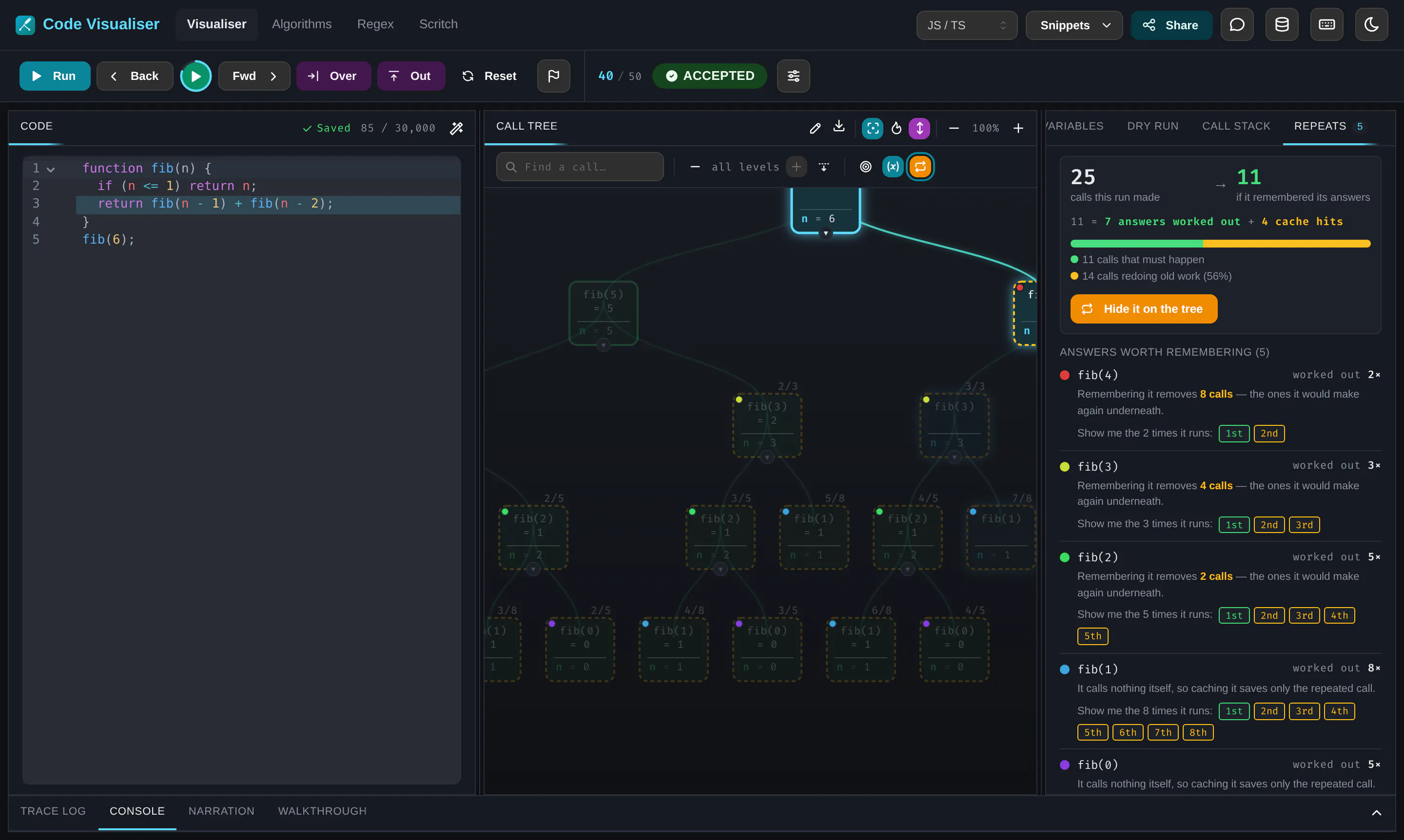This screenshot has width=1404, height=840.
Task: Toggle the purple vertical layout icon
Action: coord(919,128)
